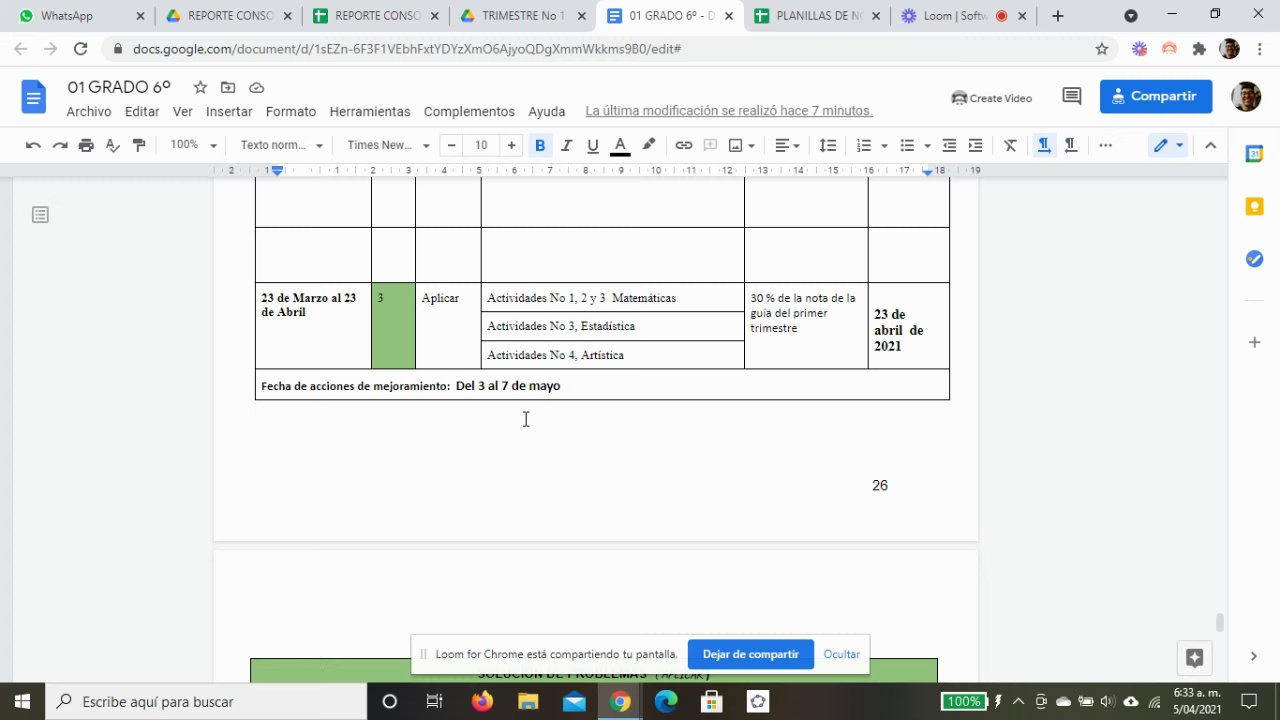Image resolution: width=1280 pixels, height=720 pixels.
Task: Click Dejar de compartir button
Action: (x=750, y=654)
